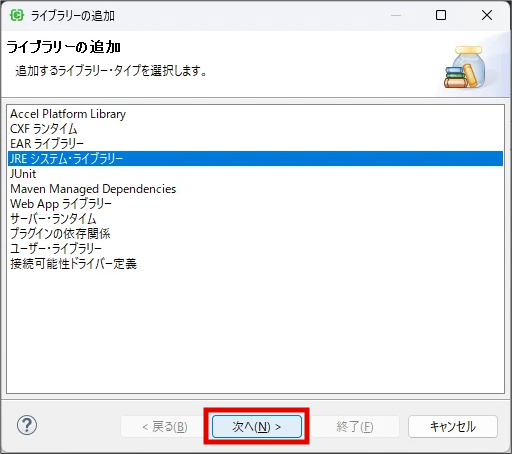
Task: Click the 終了(F) button
Action: (355, 426)
